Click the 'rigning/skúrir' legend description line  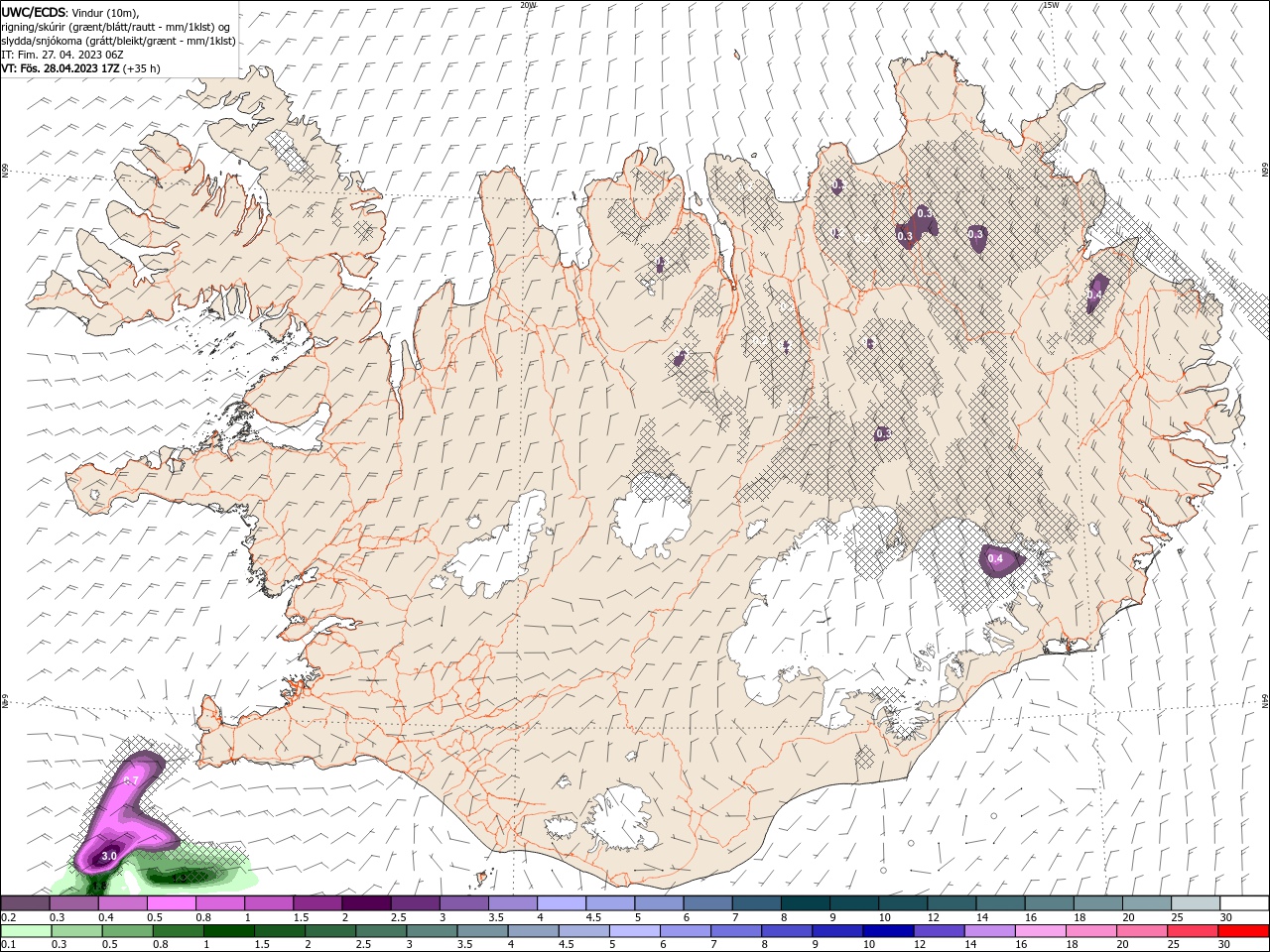(x=116, y=27)
